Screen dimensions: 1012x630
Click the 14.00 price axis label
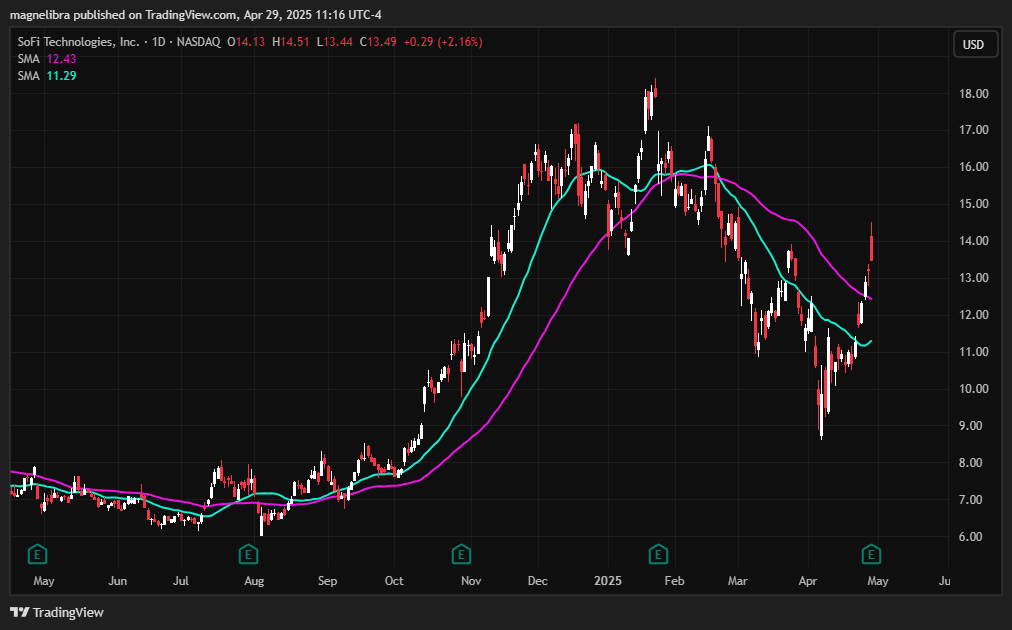click(973, 241)
